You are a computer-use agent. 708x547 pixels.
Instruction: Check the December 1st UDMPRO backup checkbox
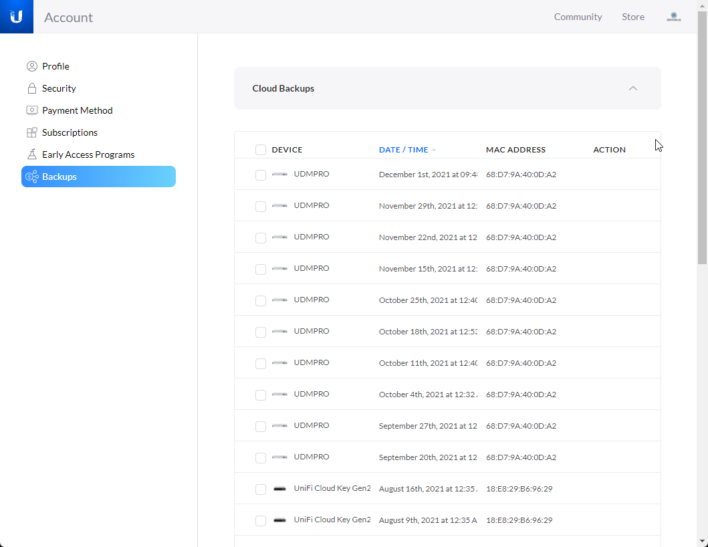pyautogui.click(x=260, y=174)
